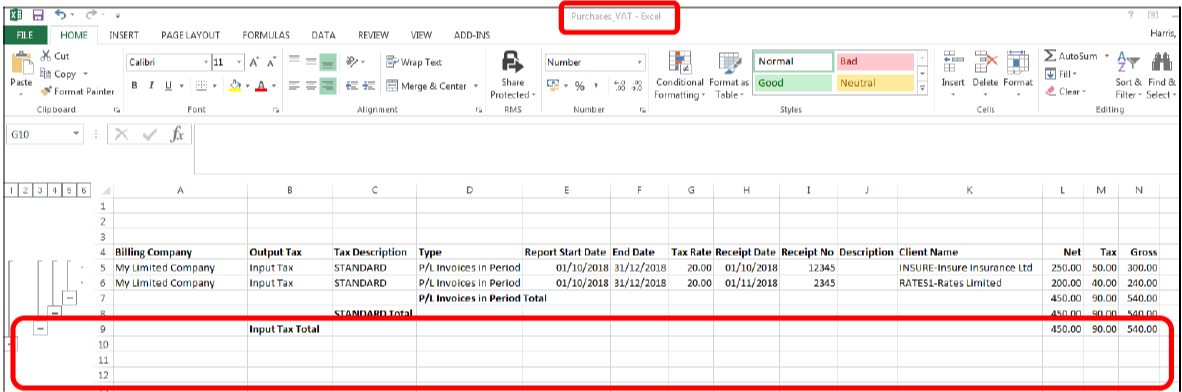
Task: Open Share Protected RMS button
Action: pos(513,75)
